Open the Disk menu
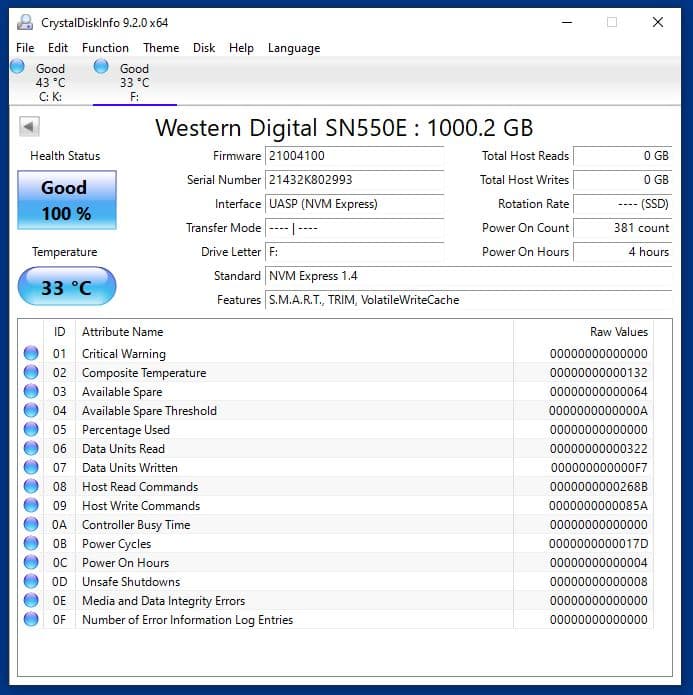Image resolution: width=693 pixels, height=695 pixels. click(204, 47)
